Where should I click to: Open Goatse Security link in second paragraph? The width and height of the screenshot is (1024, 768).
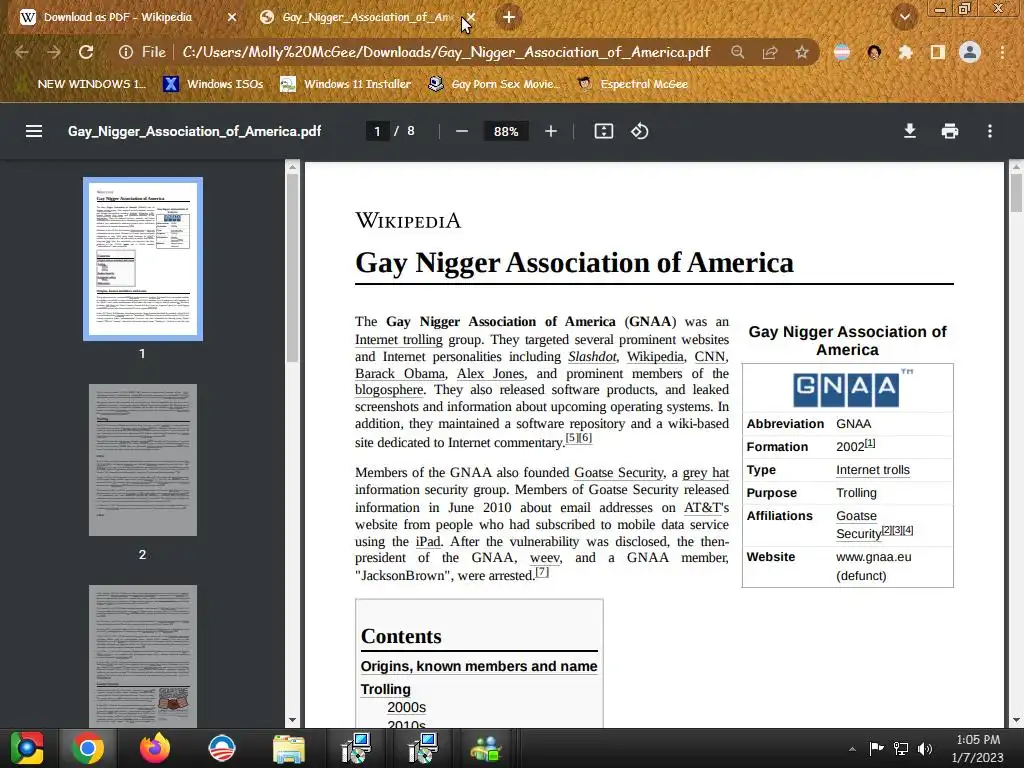click(x=618, y=473)
